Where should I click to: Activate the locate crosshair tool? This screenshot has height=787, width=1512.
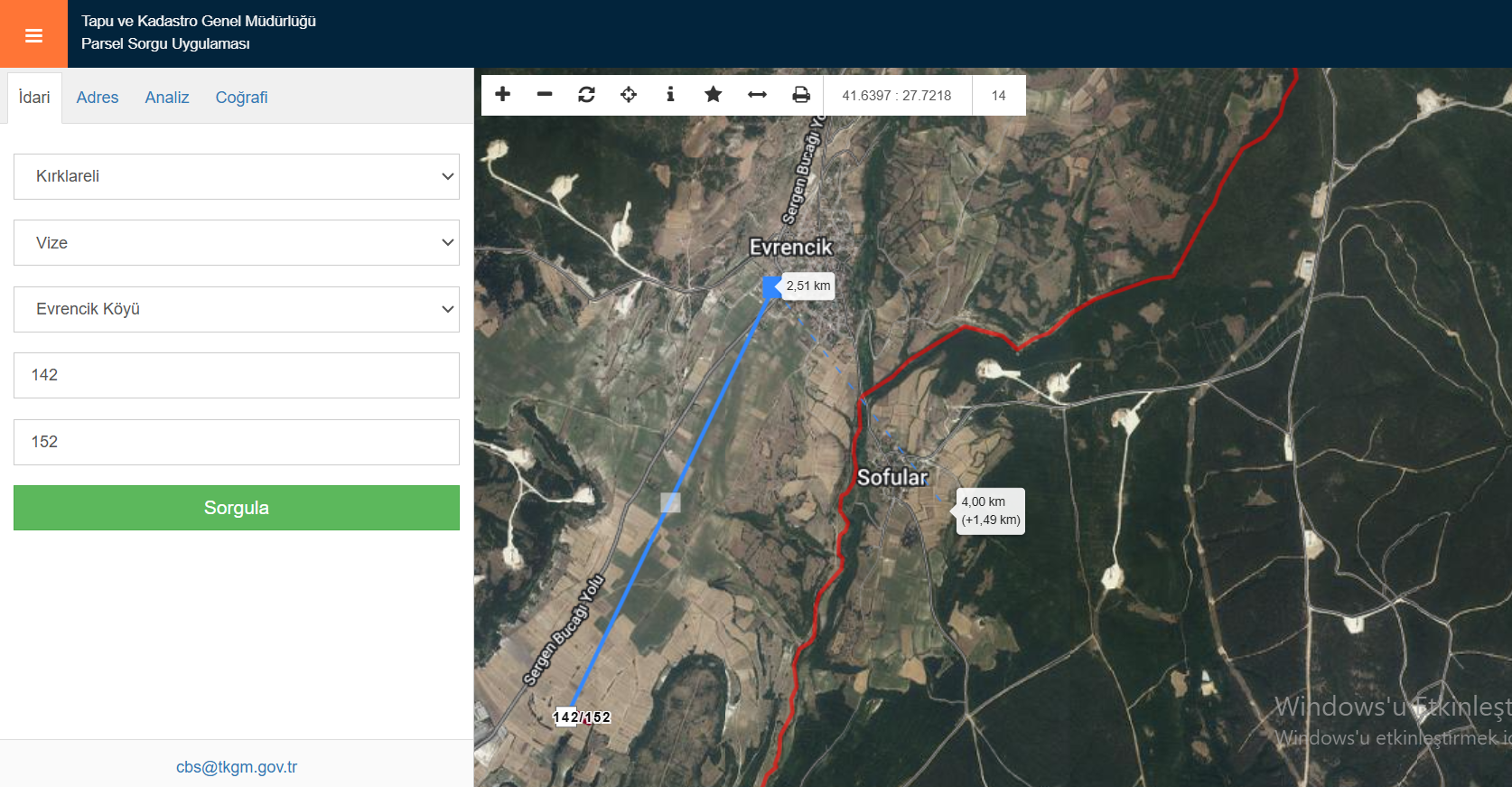pos(629,94)
